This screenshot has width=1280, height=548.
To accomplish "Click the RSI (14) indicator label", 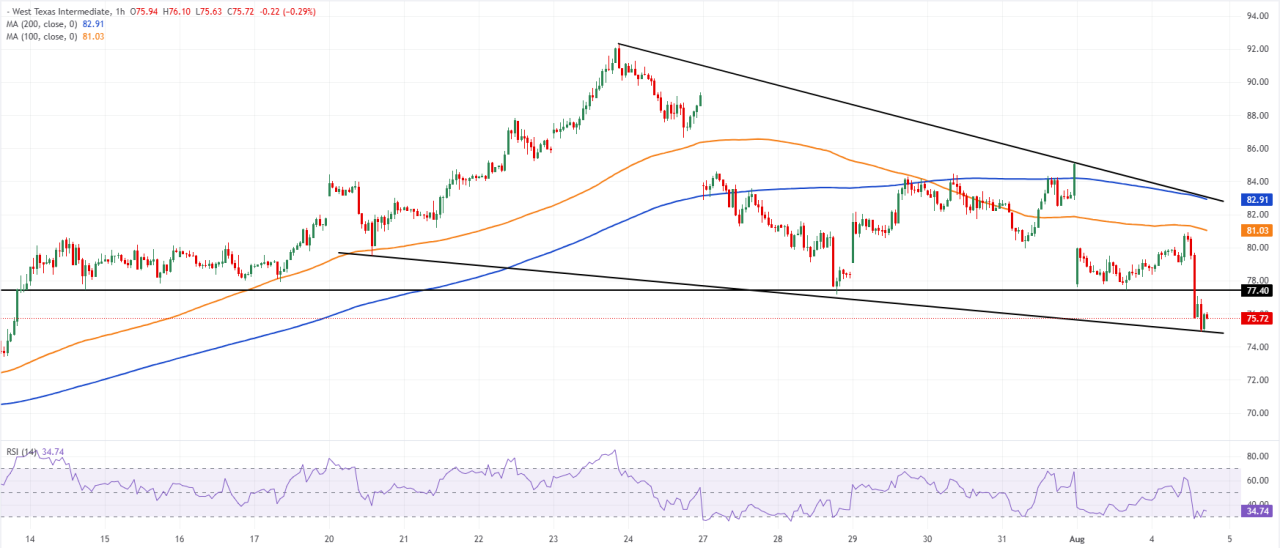I will pos(21,452).
